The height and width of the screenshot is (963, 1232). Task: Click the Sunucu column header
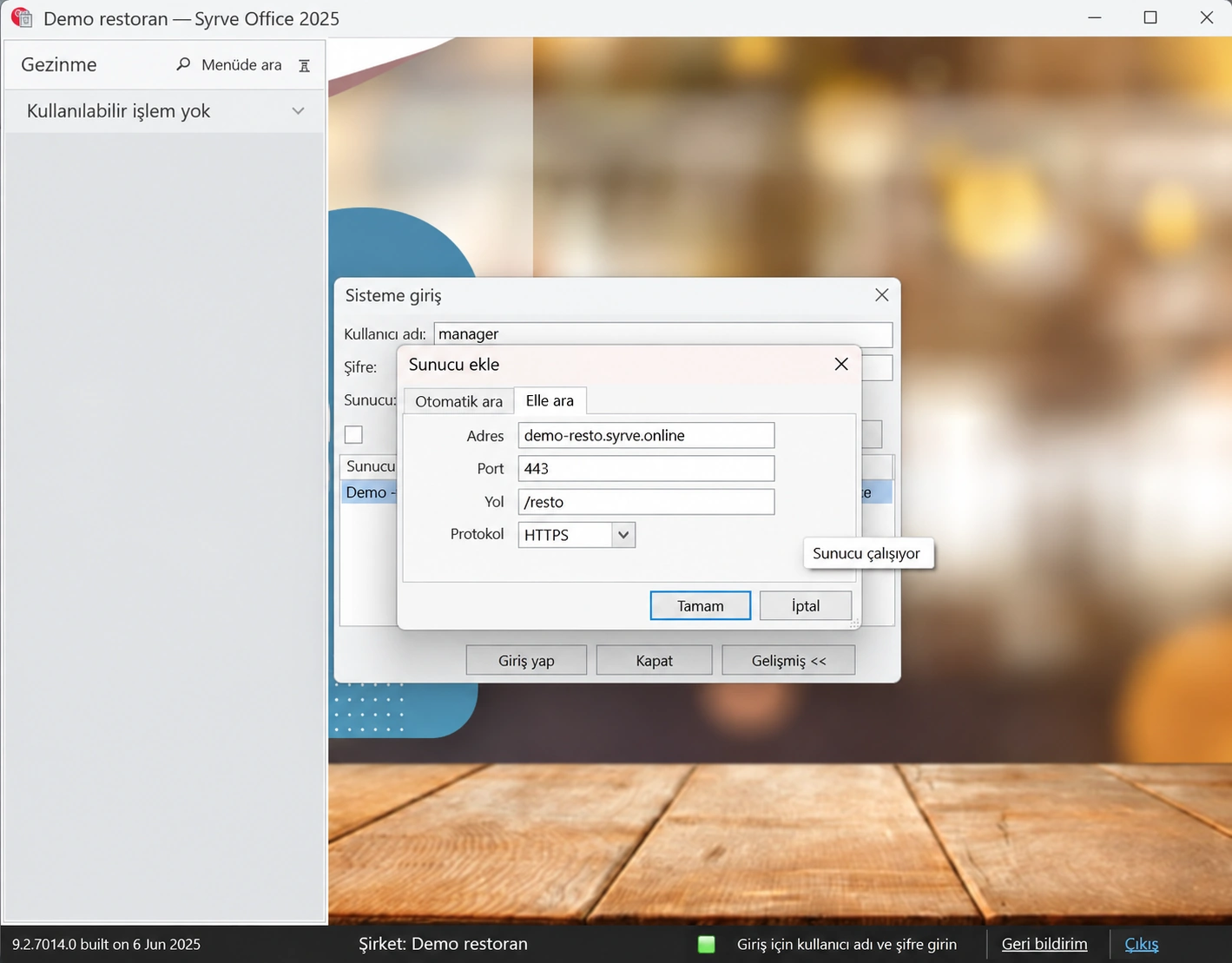coord(369,466)
